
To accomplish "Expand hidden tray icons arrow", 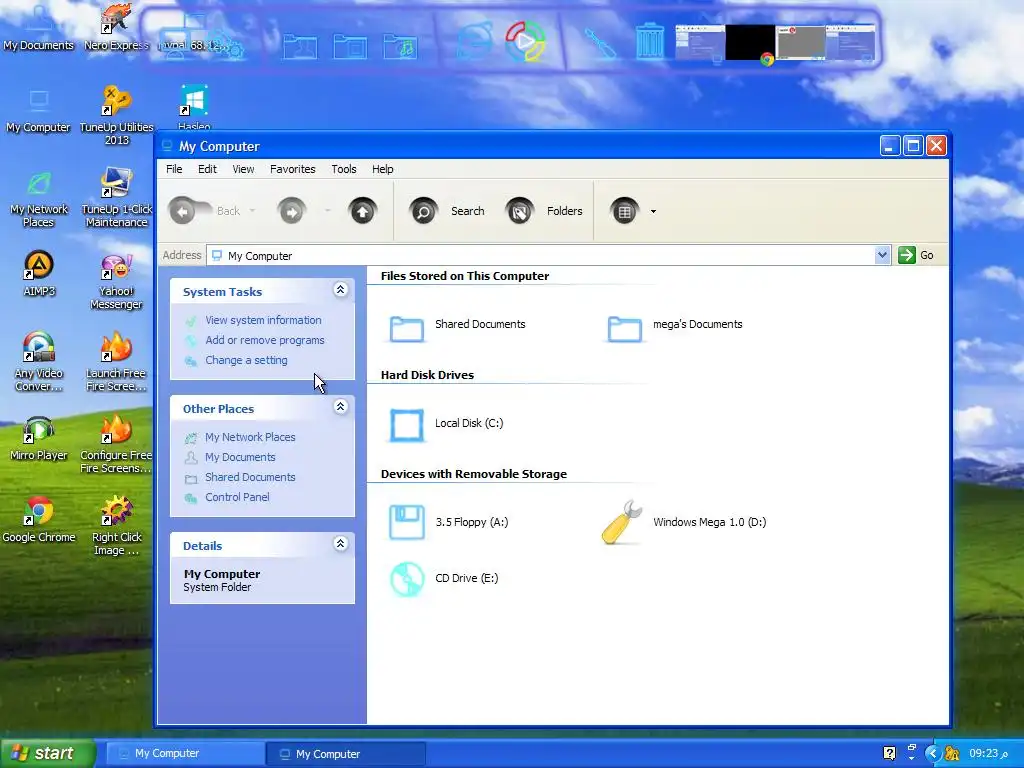I will 933,754.
